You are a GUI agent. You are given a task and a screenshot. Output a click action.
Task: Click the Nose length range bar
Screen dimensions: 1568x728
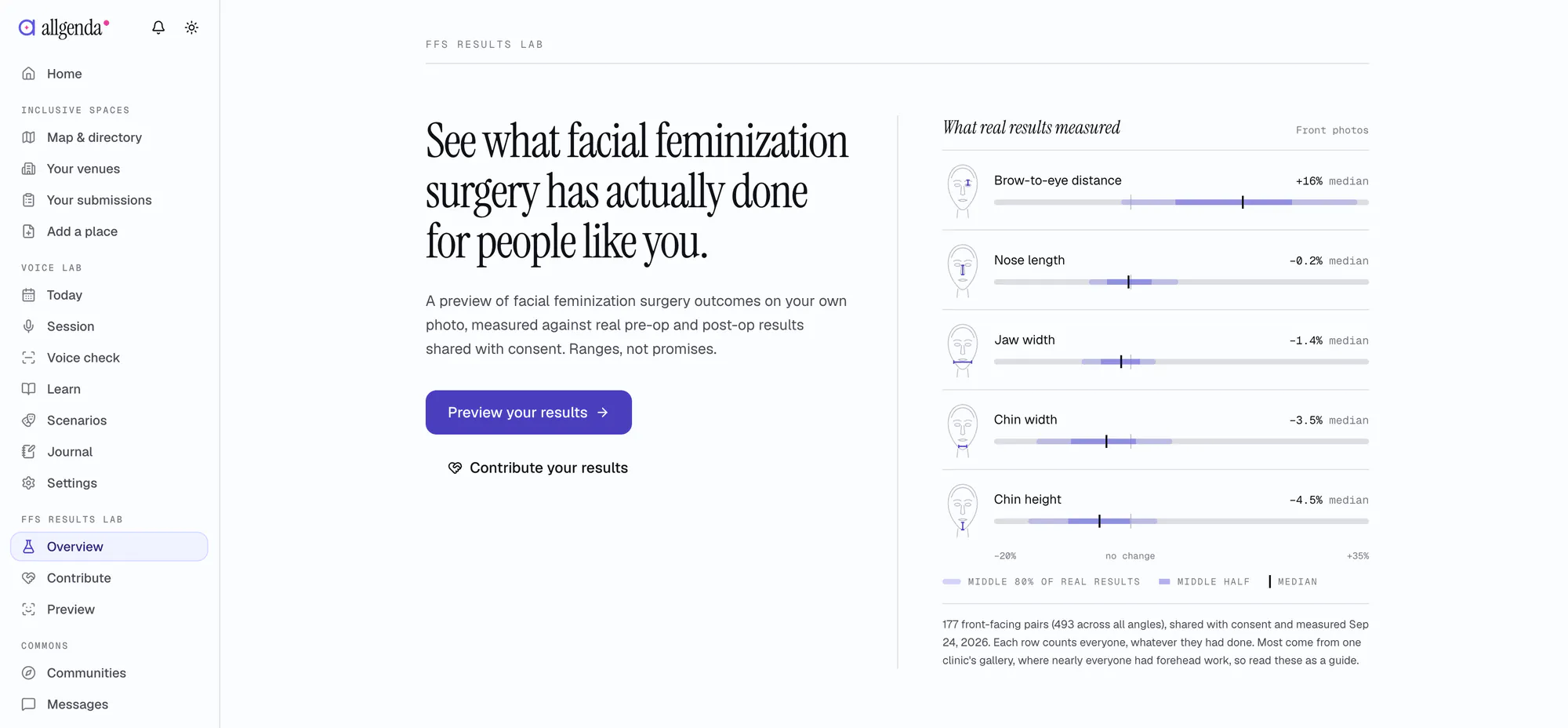pyautogui.click(x=1181, y=282)
